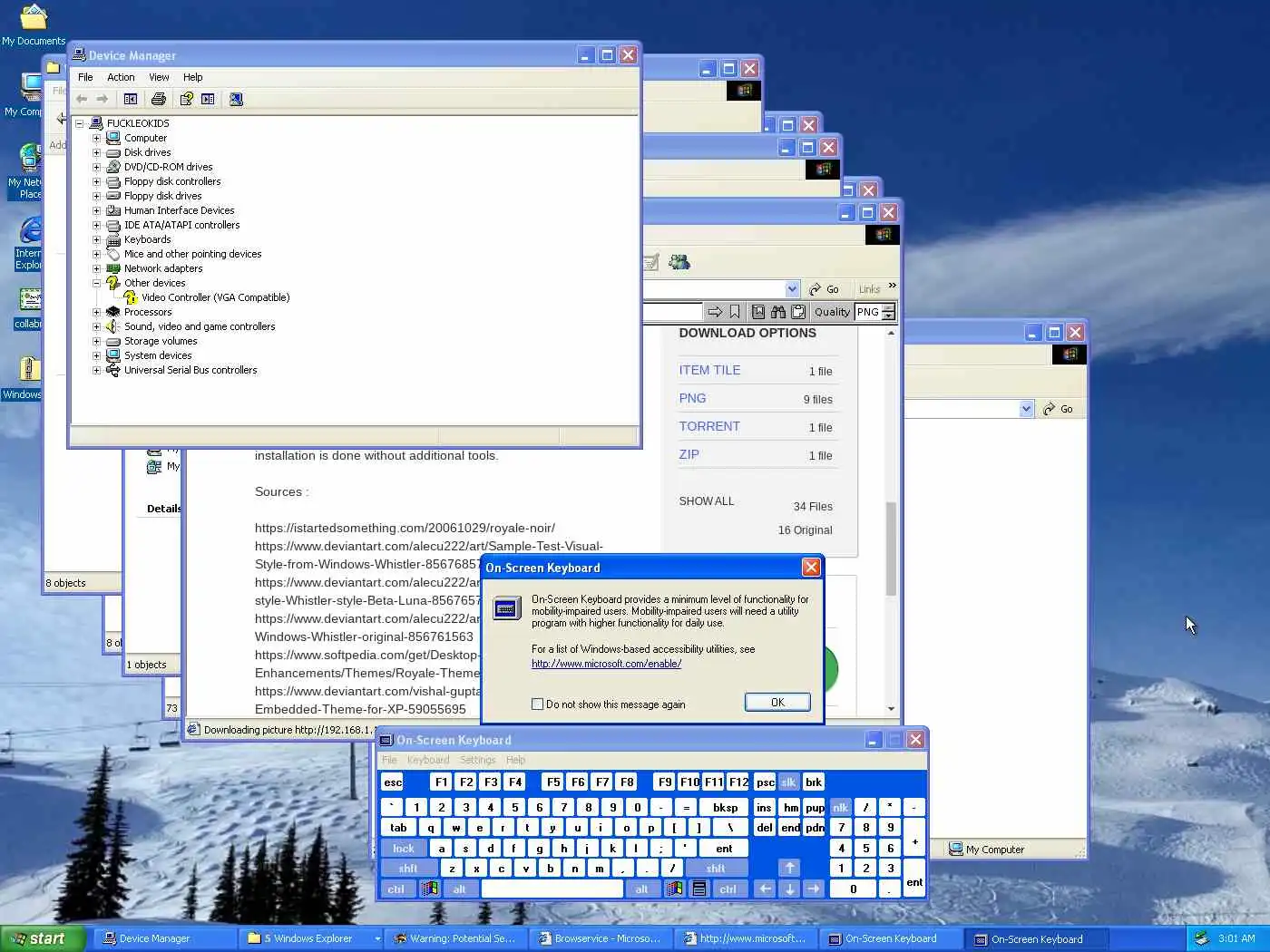Click the ZIP download option

pos(689,454)
